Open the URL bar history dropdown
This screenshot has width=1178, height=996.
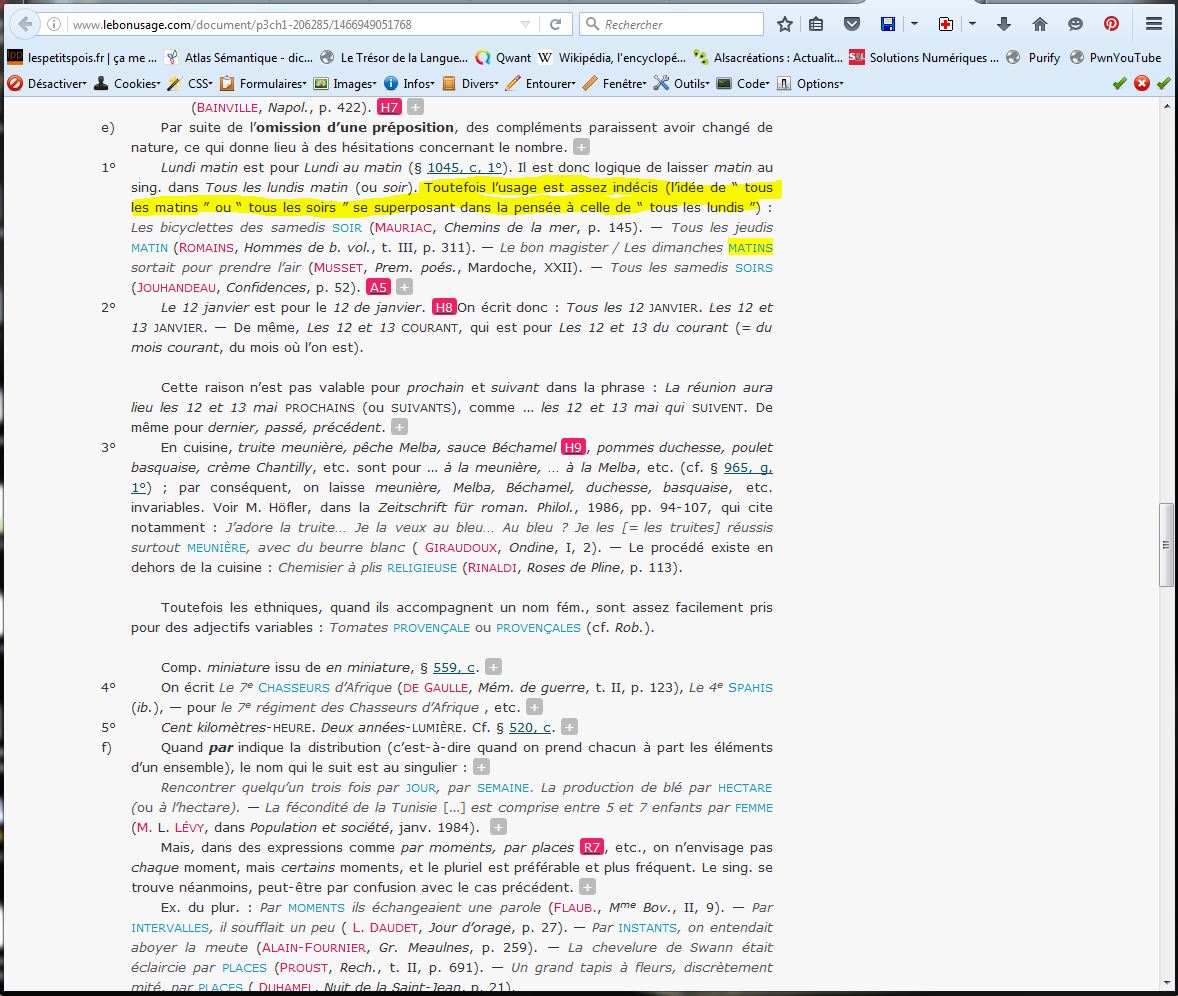(x=527, y=24)
